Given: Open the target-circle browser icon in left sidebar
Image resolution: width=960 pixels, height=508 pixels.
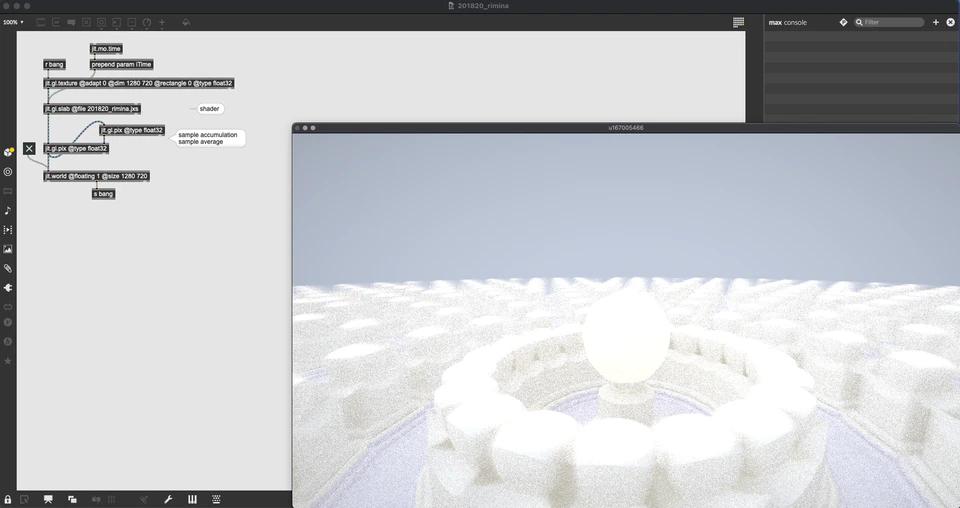Looking at the screenshot, I should [8, 172].
